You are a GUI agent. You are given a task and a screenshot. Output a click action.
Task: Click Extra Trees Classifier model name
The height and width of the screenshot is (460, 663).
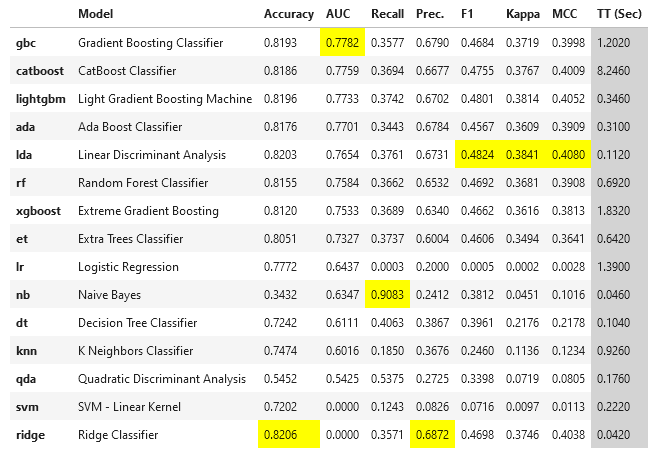pos(130,239)
